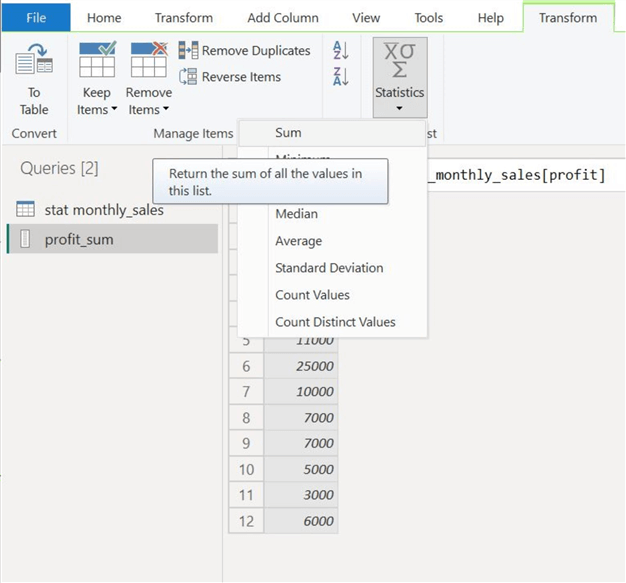Image resolution: width=626 pixels, height=583 pixels.
Task: Select Average in the Statistics list
Action: pos(298,241)
